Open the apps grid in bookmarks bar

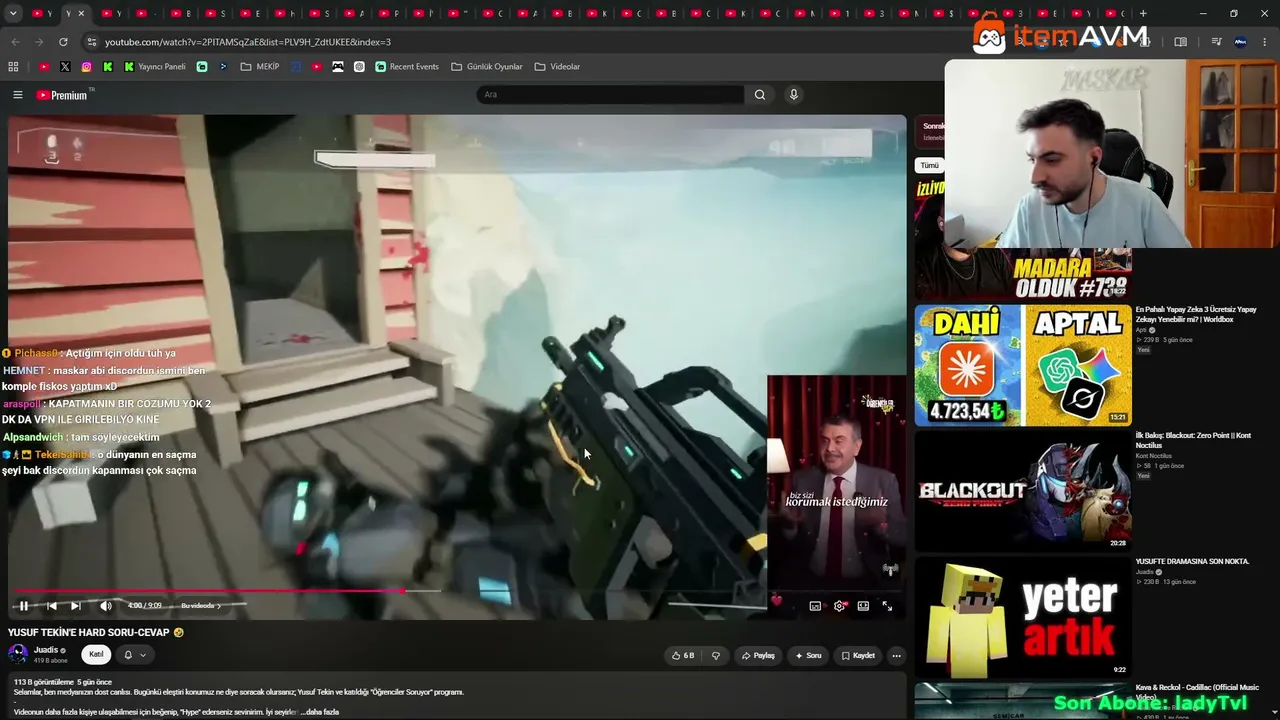tap(13, 67)
